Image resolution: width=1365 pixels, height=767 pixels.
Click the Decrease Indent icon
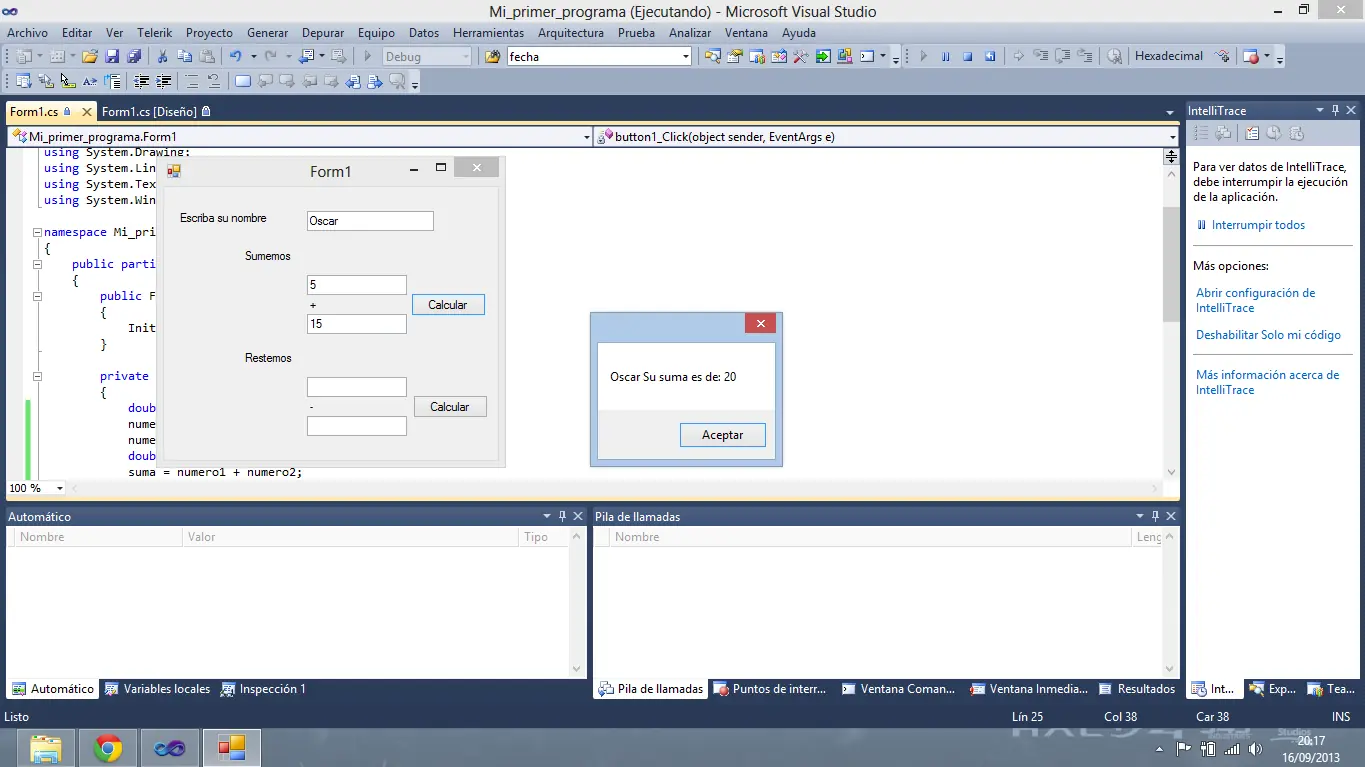click(142, 82)
